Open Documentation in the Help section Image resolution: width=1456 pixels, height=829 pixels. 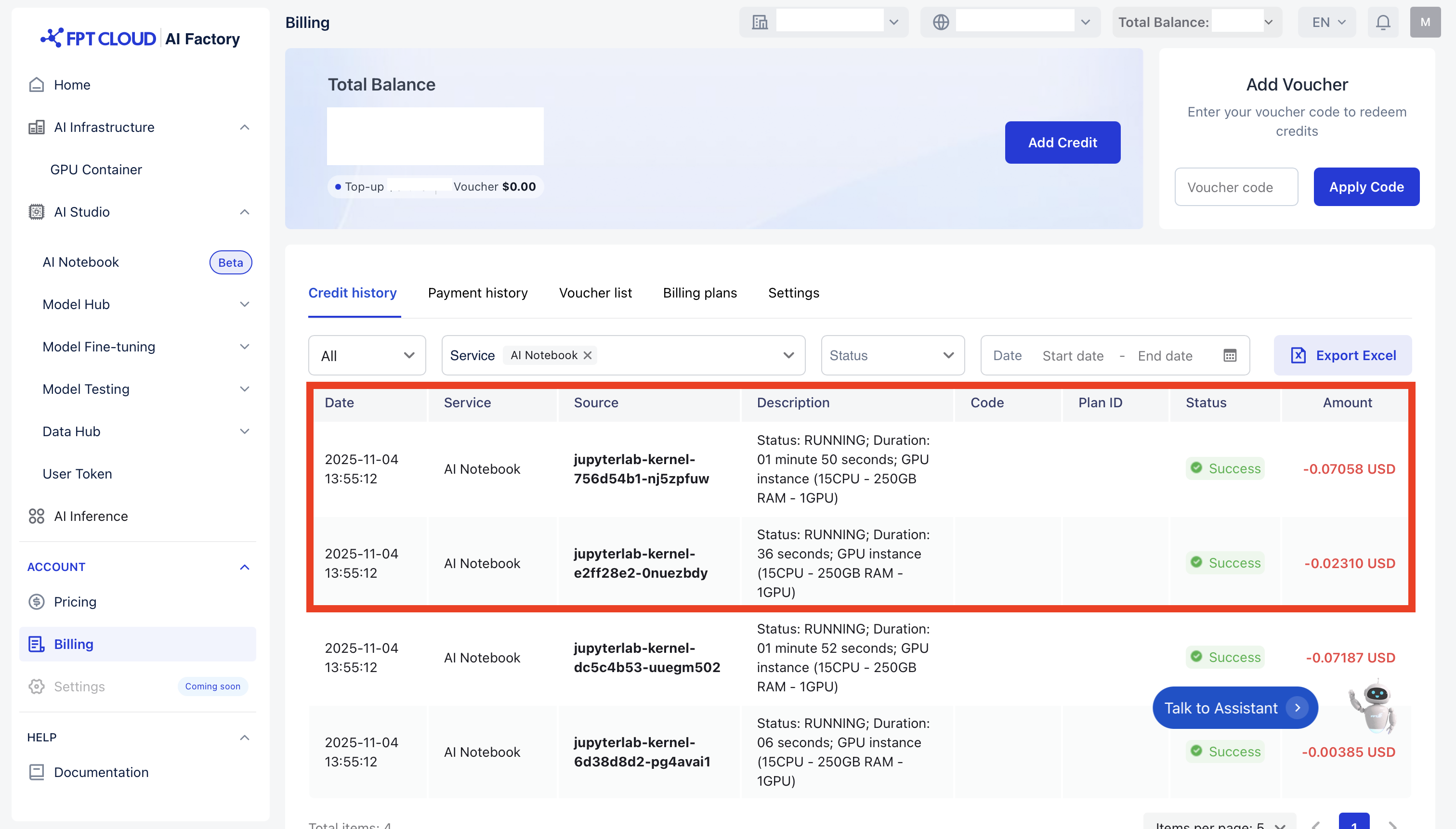(101, 772)
